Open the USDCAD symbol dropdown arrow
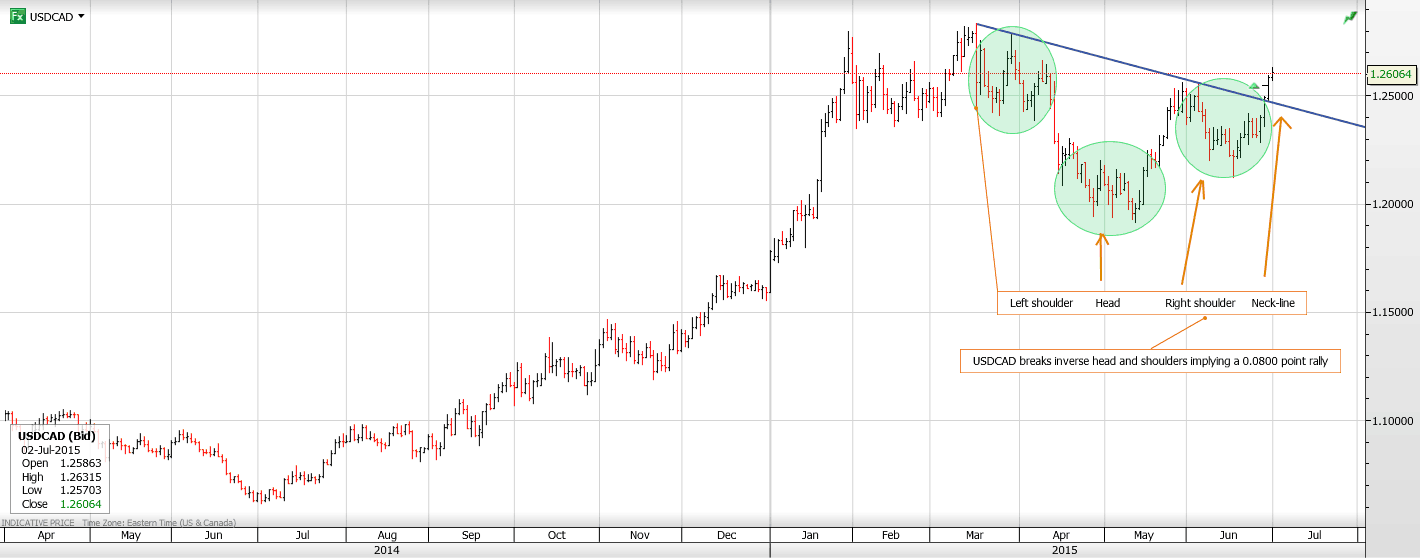The height and width of the screenshot is (558, 1420). [81, 17]
